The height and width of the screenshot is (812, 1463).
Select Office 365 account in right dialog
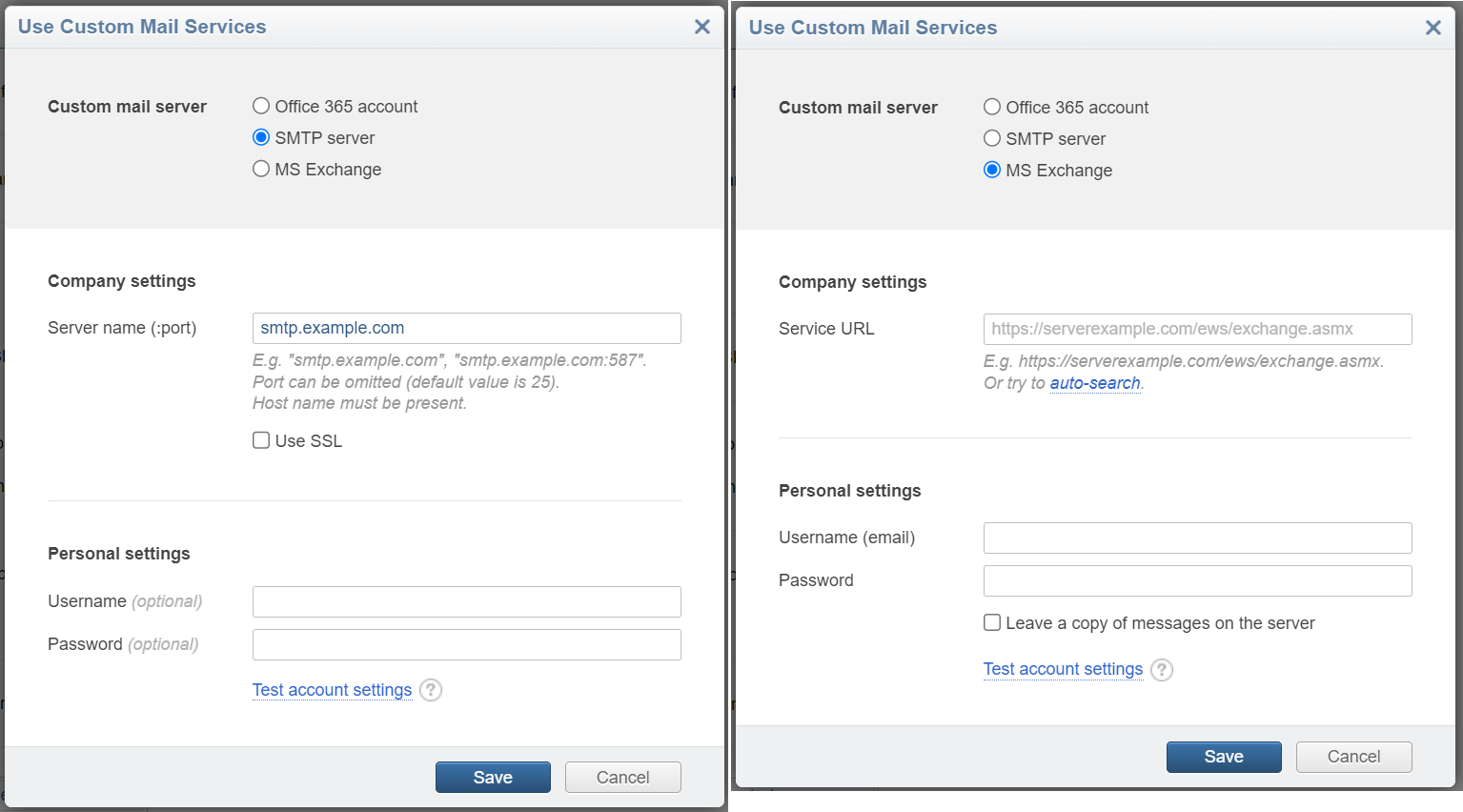coord(992,107)
